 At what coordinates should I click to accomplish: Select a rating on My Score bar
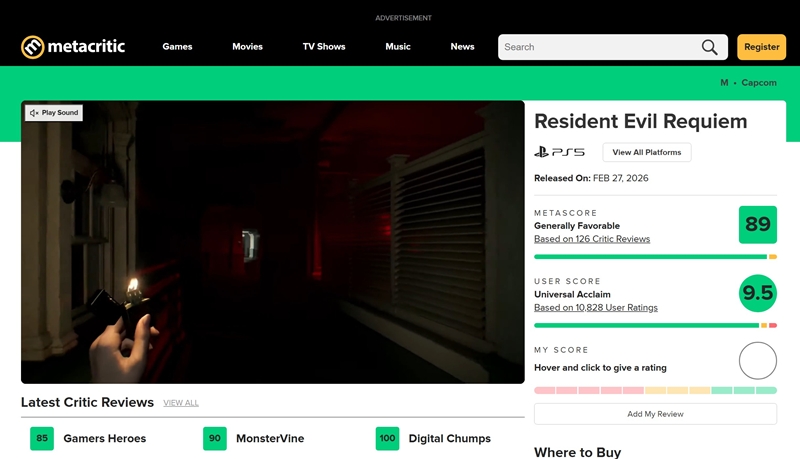pos(655,390)
